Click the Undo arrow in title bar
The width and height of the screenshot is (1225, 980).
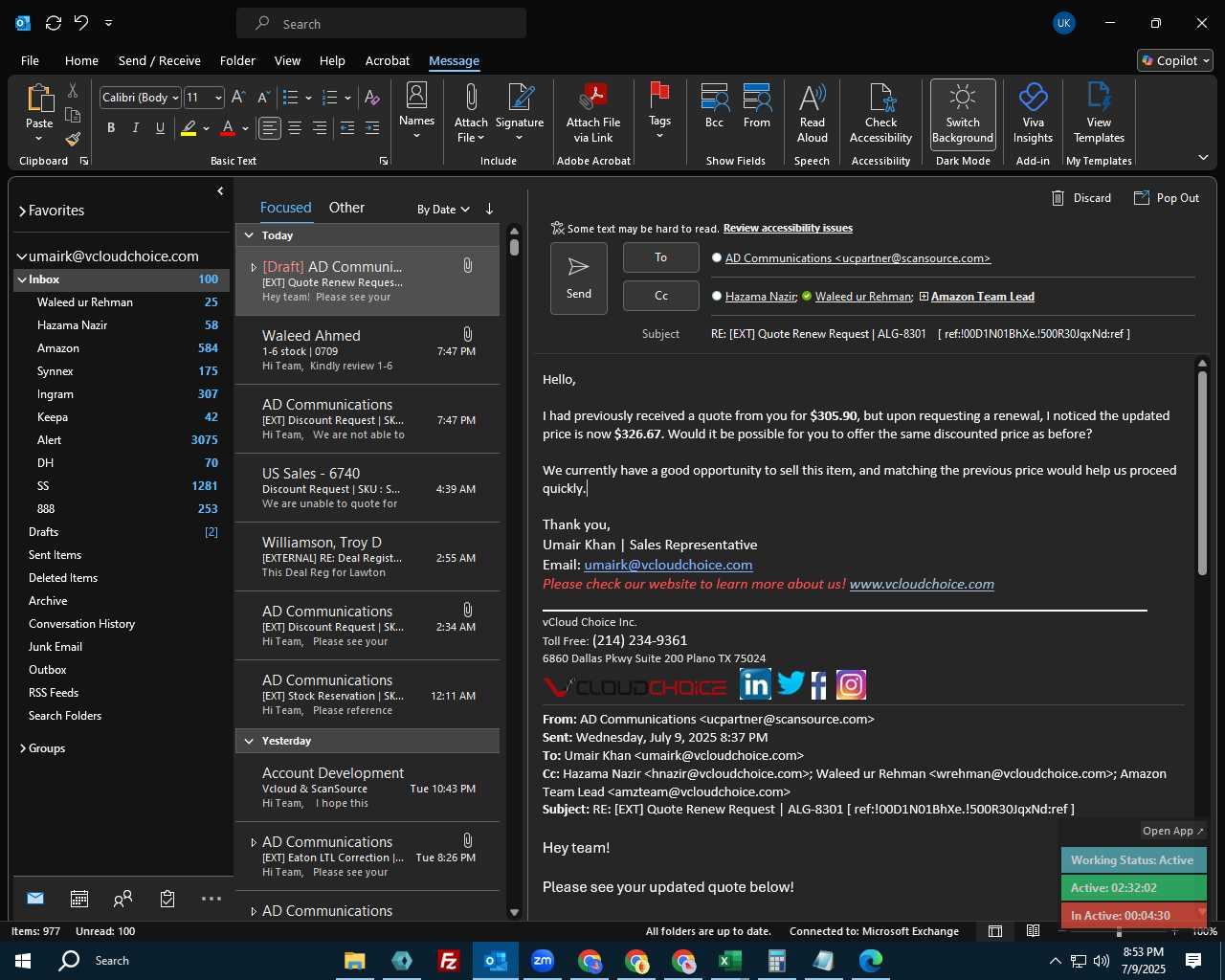pyautogui.click(x=81, y=23)
